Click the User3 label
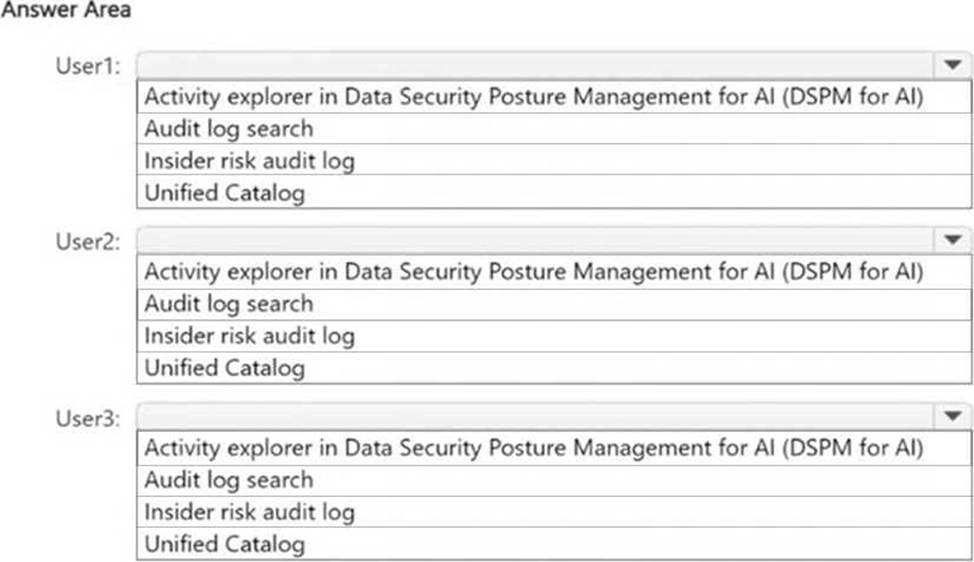 [x=89, y=417]
